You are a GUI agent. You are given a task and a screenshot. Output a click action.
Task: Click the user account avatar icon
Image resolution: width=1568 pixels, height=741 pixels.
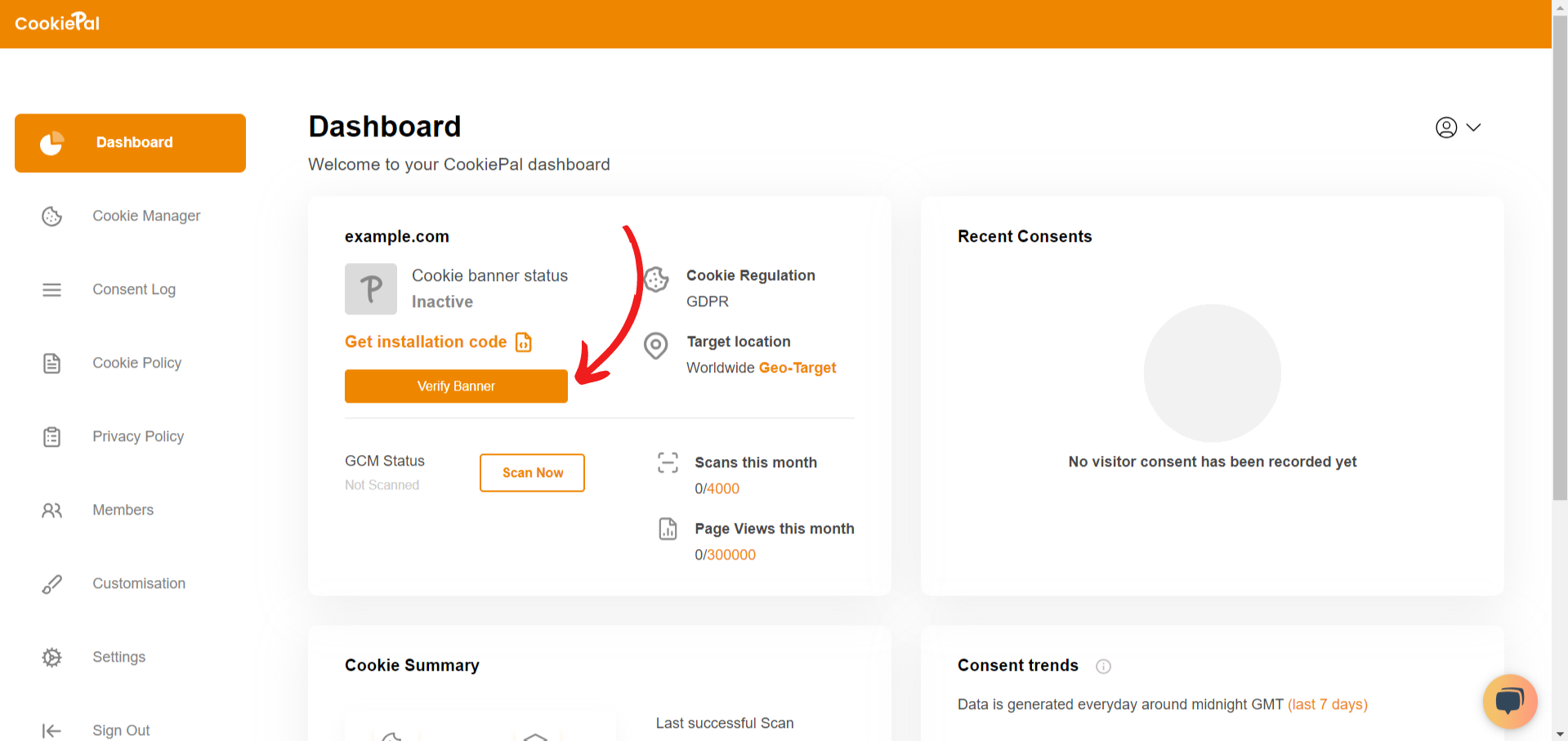coord(1446,127)
